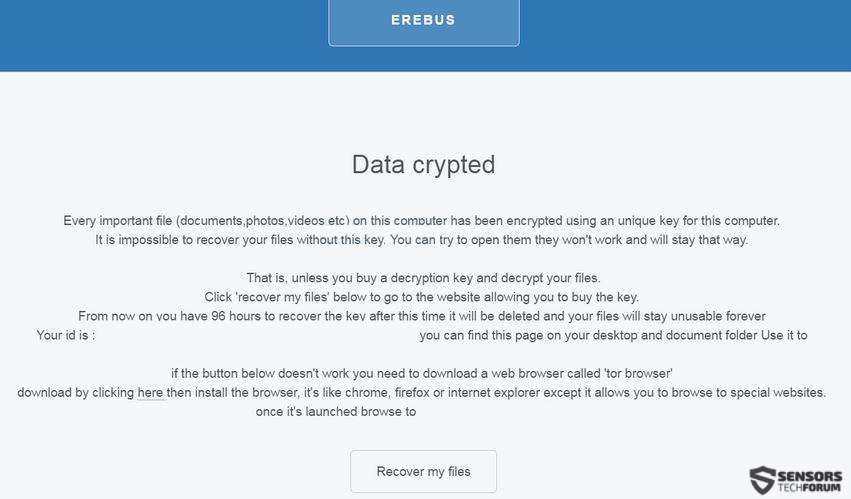This screenshot has height=499, width=851.
Task: Select the 'Data crypted' heading
Action: (423, 165)
